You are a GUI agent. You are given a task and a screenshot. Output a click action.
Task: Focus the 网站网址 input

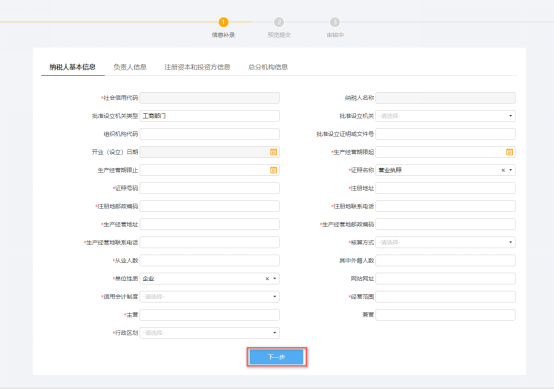[445, 279]
